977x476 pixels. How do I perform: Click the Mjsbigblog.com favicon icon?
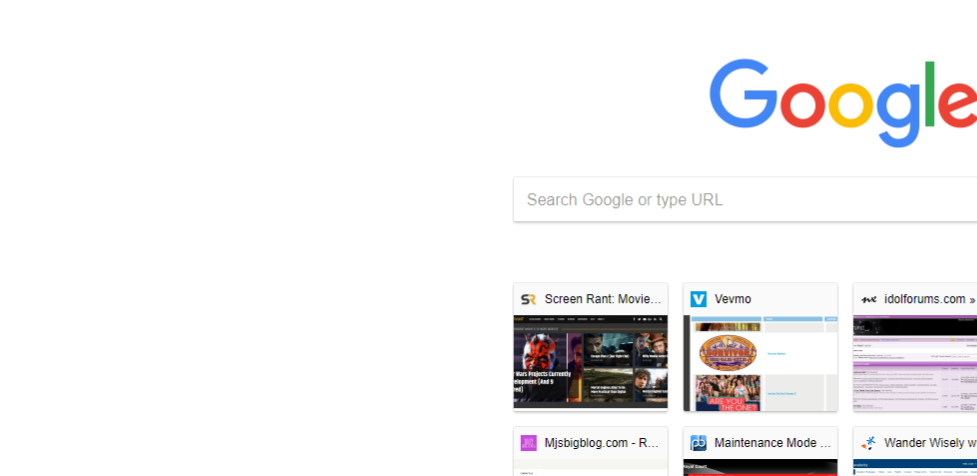[528, 443]
